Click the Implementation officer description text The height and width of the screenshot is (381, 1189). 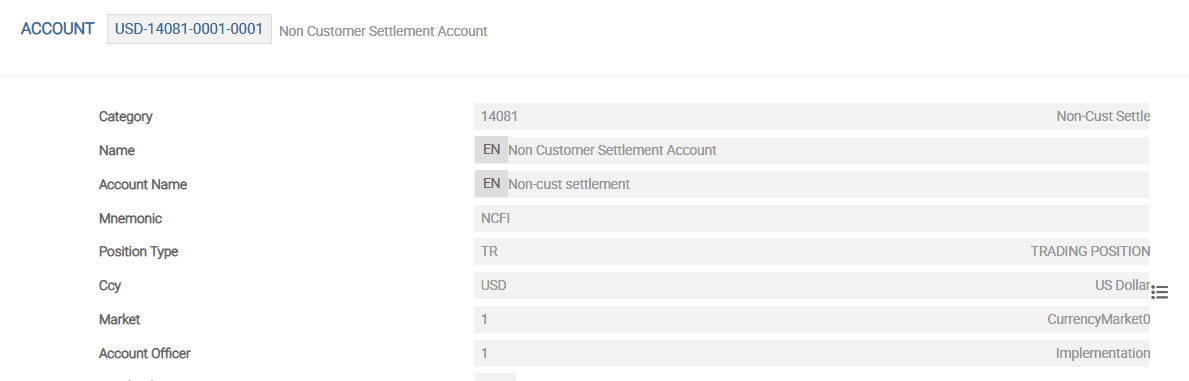(1103, 354)
